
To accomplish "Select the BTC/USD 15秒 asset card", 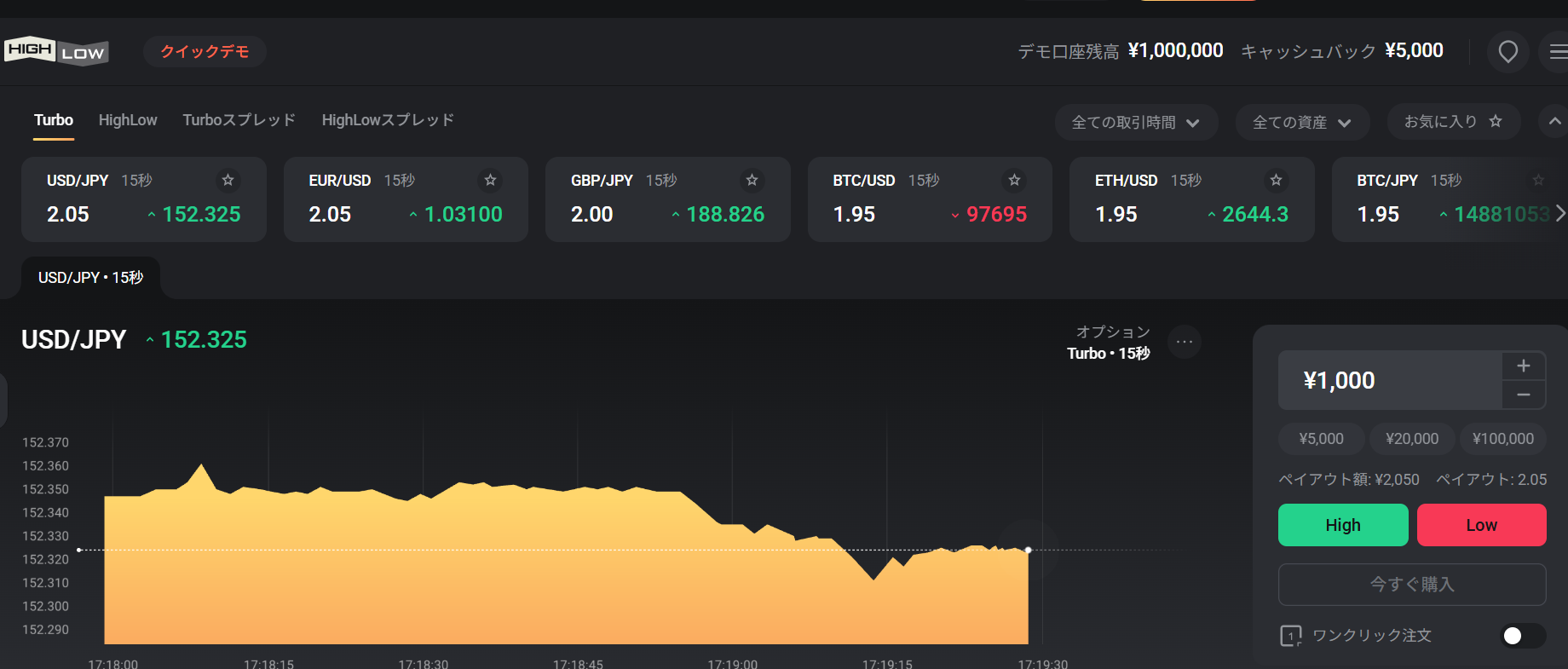I will click(930, 199).
